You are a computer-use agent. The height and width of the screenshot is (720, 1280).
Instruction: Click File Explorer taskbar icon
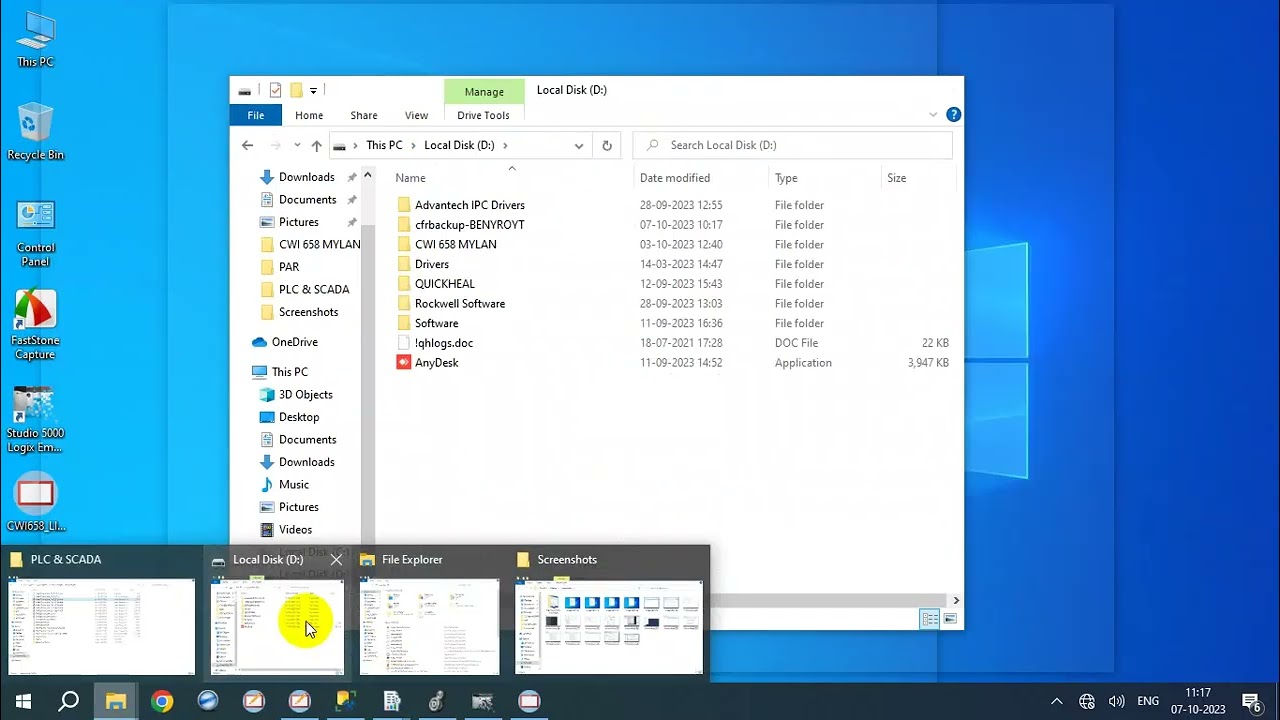click(116, 701)
